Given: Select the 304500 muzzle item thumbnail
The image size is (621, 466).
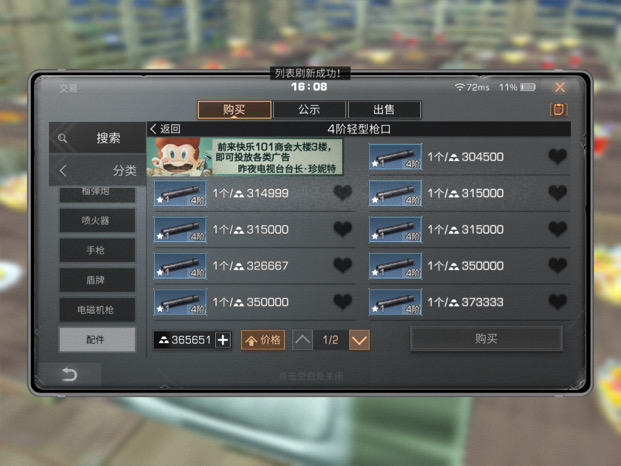Looking at the screenshot, I should (x=395, y=157).
